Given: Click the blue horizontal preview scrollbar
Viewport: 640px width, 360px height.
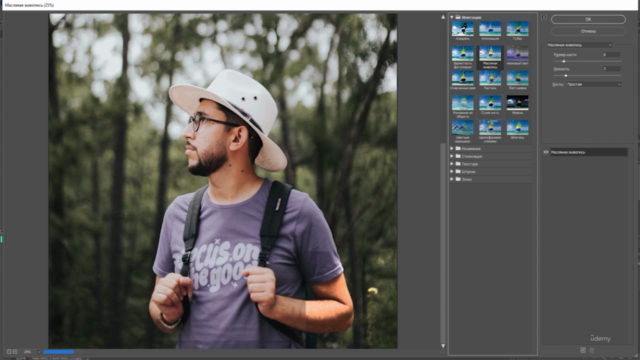Looking at the screenshot, I should pos(58,351).
